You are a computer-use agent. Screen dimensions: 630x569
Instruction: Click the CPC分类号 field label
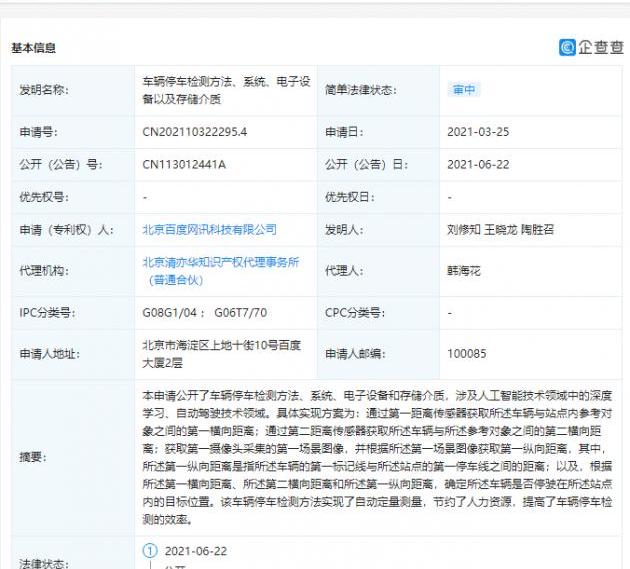(354, 313)
